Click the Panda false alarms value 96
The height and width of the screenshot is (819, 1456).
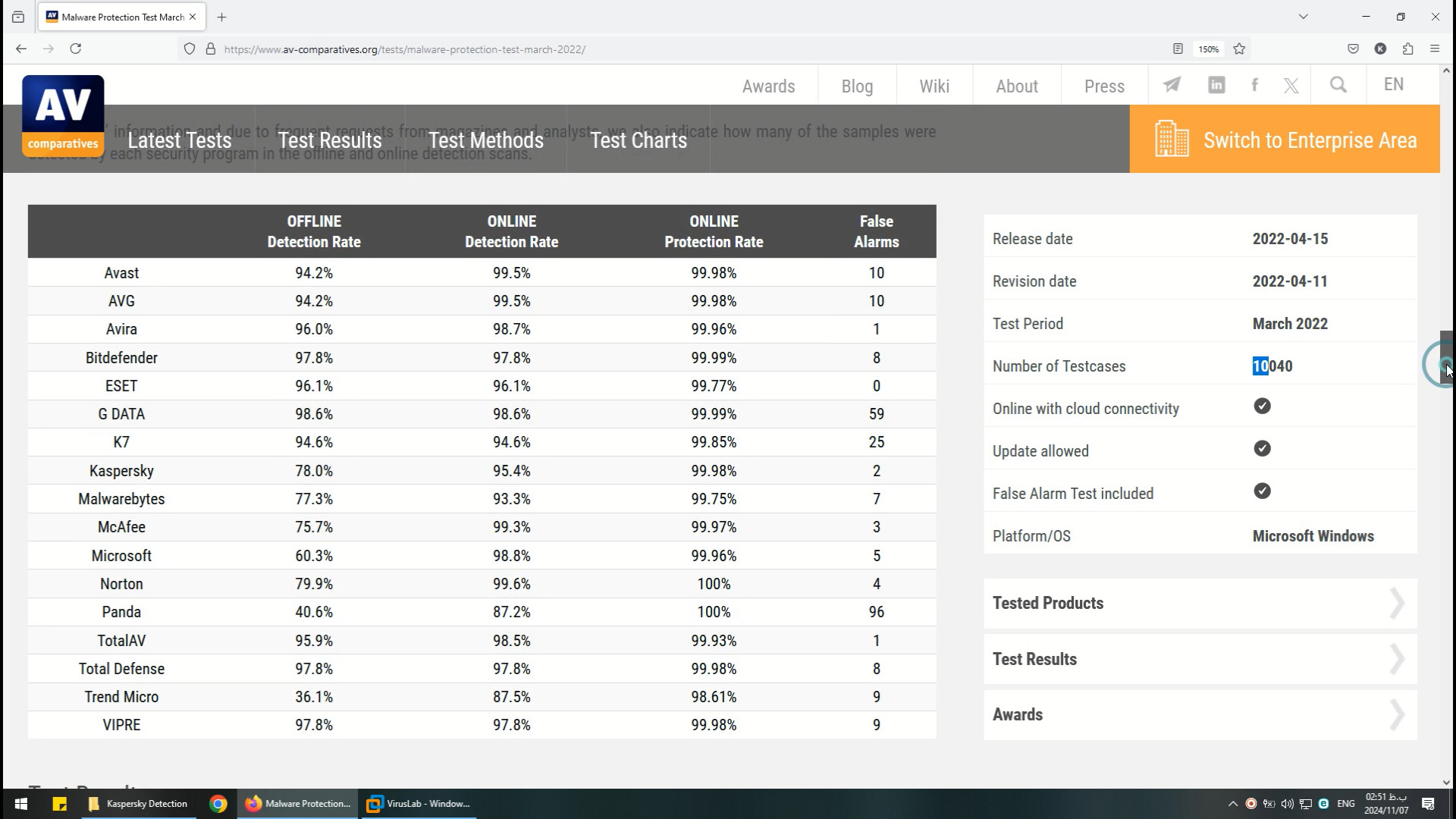[877, 612]
